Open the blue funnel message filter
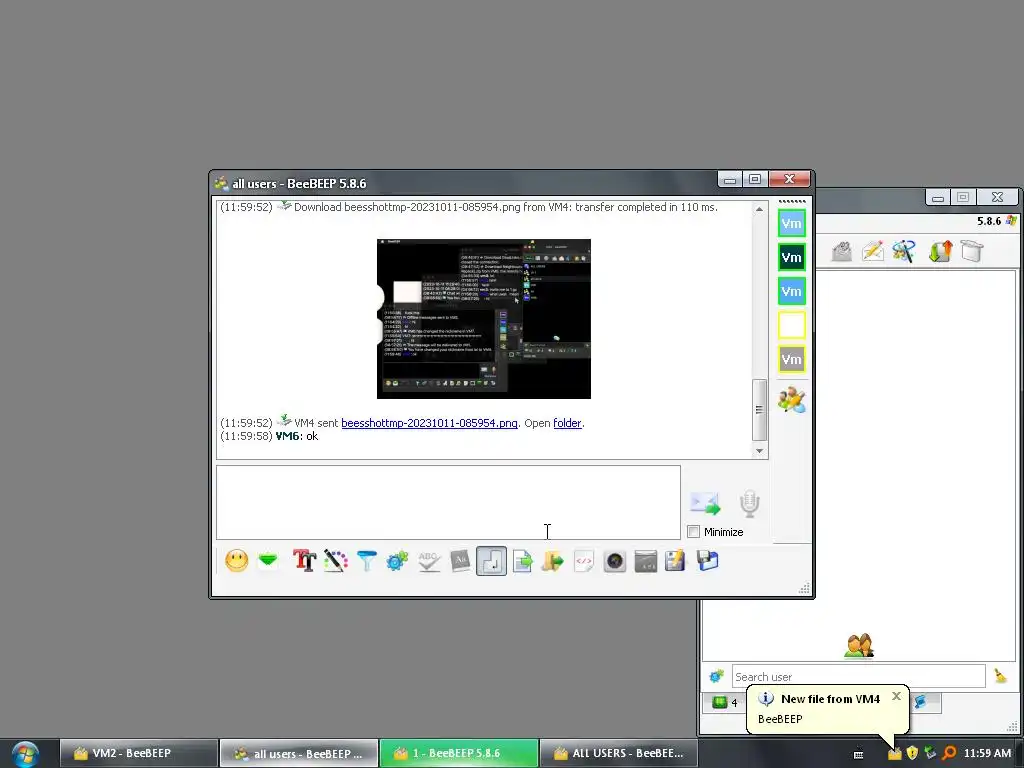The image size is (1024, 768). pyautogui.click(x=366, y=560)
